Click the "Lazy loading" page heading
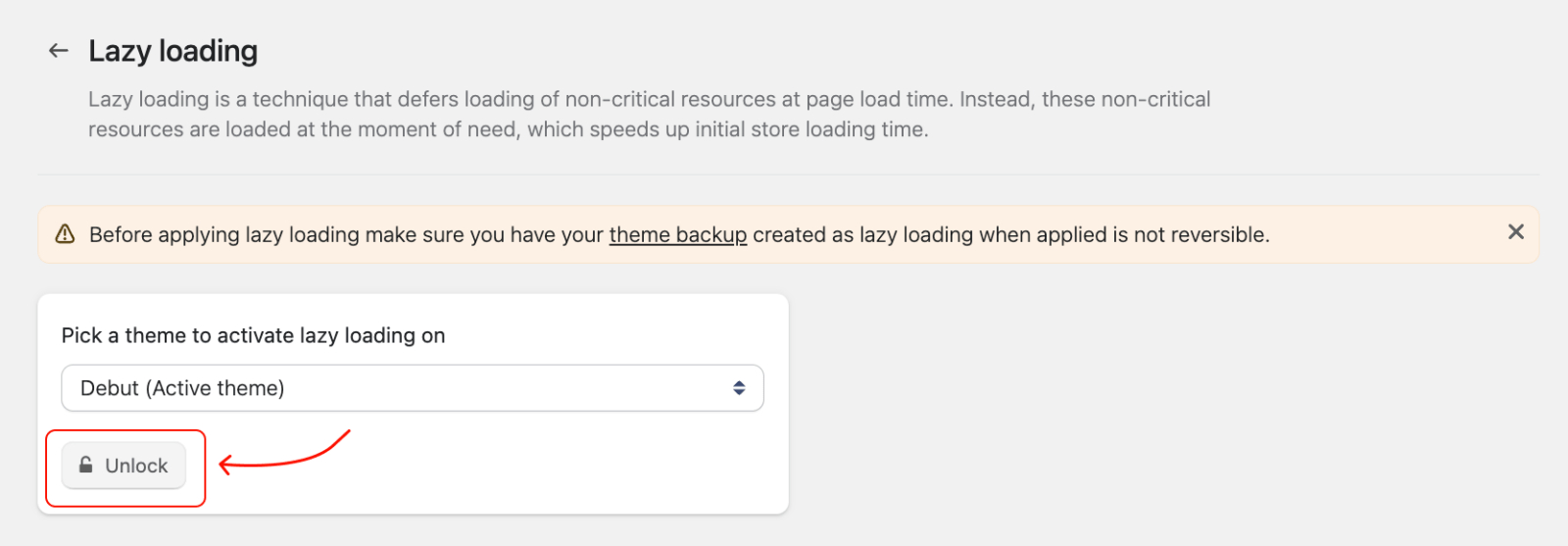Viewport: 1568px width, 546px height. tap(172, 51)
